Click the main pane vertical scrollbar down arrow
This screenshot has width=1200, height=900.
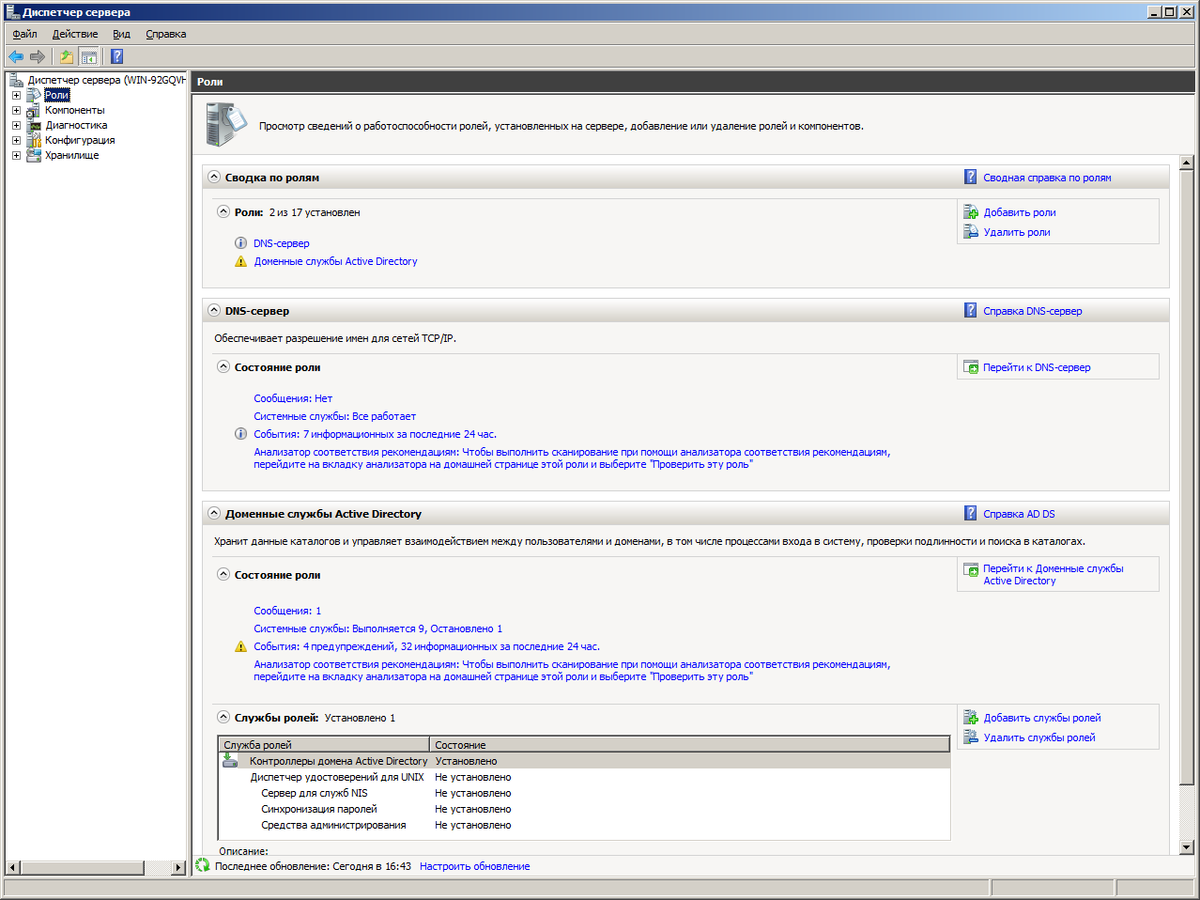(1186, 847)
